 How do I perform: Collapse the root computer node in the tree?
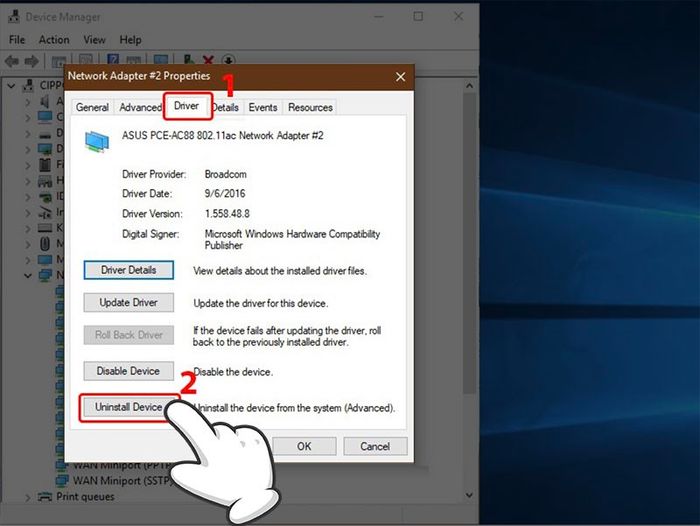pos(12,85)
